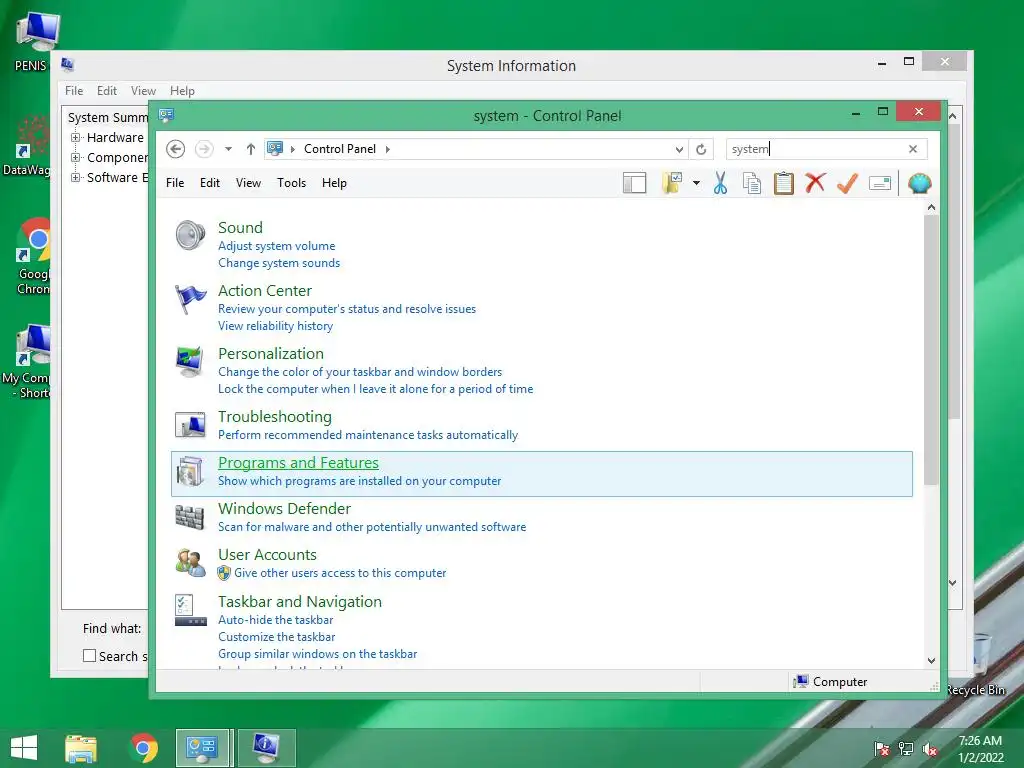Open the views dropdown arrow beside the folder icon
This screenshot has width=1024, height=768.
click(696, 184)
